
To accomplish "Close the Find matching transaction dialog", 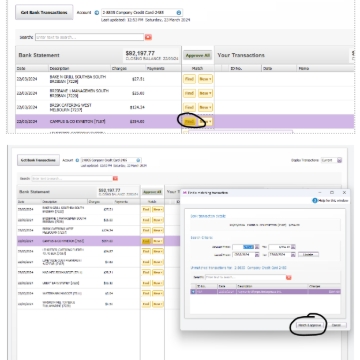I will coord(344,193).
